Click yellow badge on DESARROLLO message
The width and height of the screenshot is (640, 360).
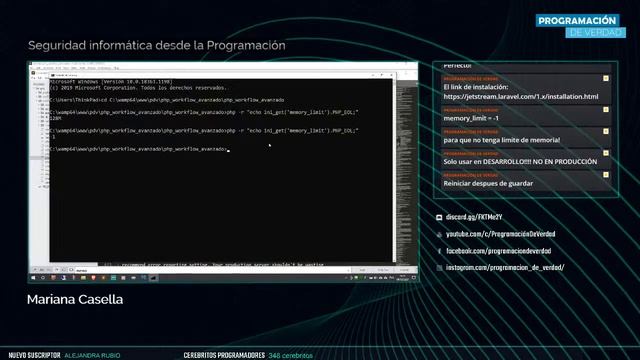coord(606,153)
